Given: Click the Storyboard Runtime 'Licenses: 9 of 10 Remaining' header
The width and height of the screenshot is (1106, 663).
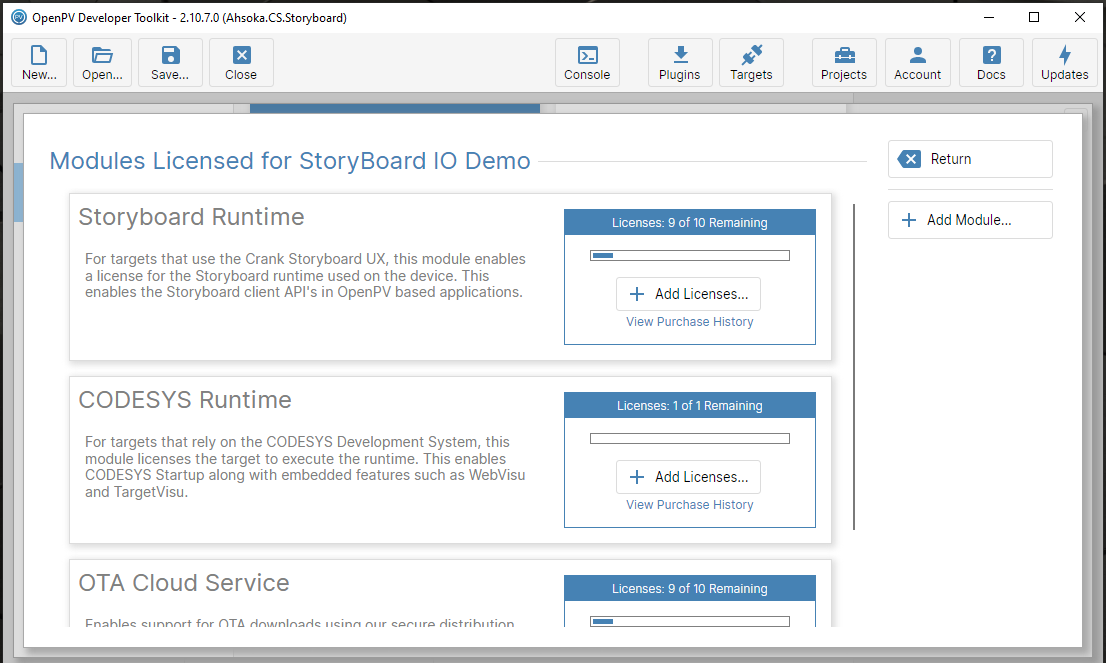Looking at the screenshot, I should 690,222.
